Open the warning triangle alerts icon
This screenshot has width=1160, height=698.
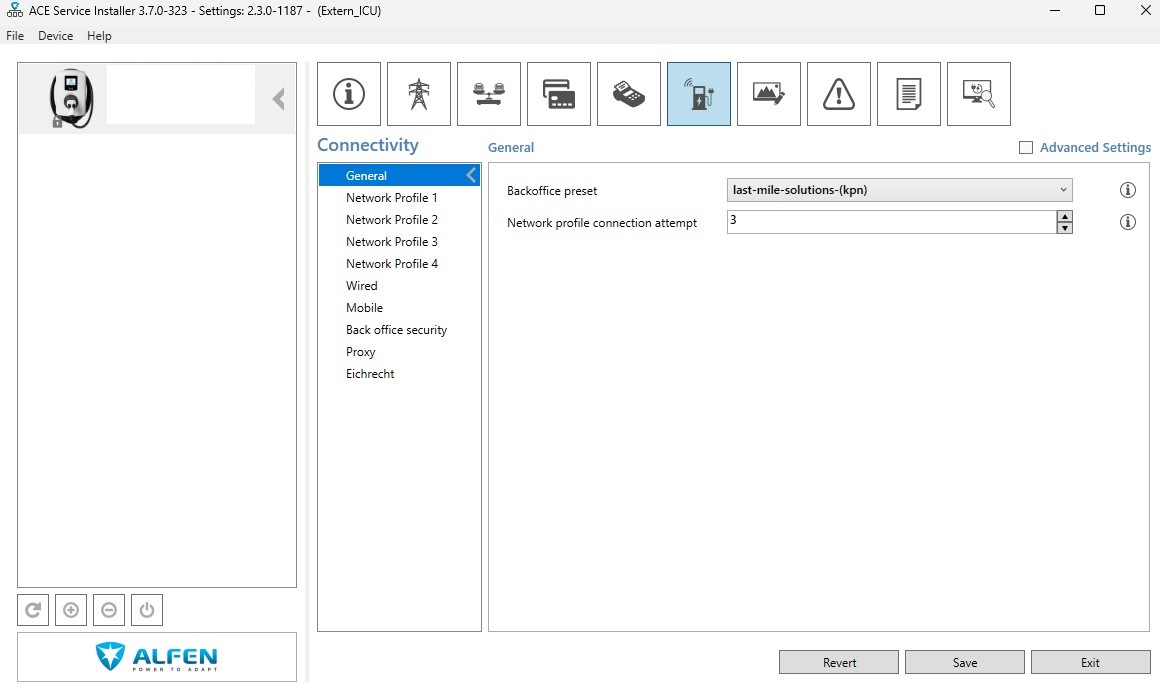click(x=839, y=94)
